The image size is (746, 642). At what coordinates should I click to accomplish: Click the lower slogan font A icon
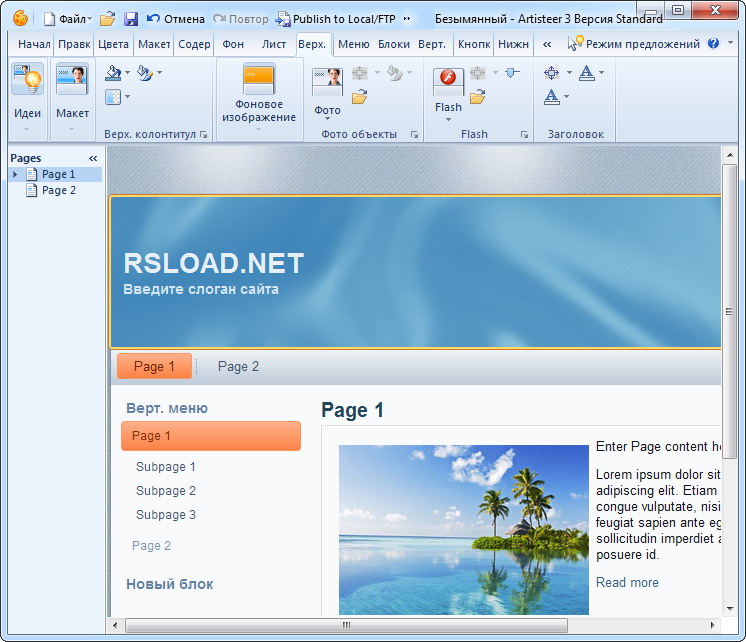[x=551, y=97]
